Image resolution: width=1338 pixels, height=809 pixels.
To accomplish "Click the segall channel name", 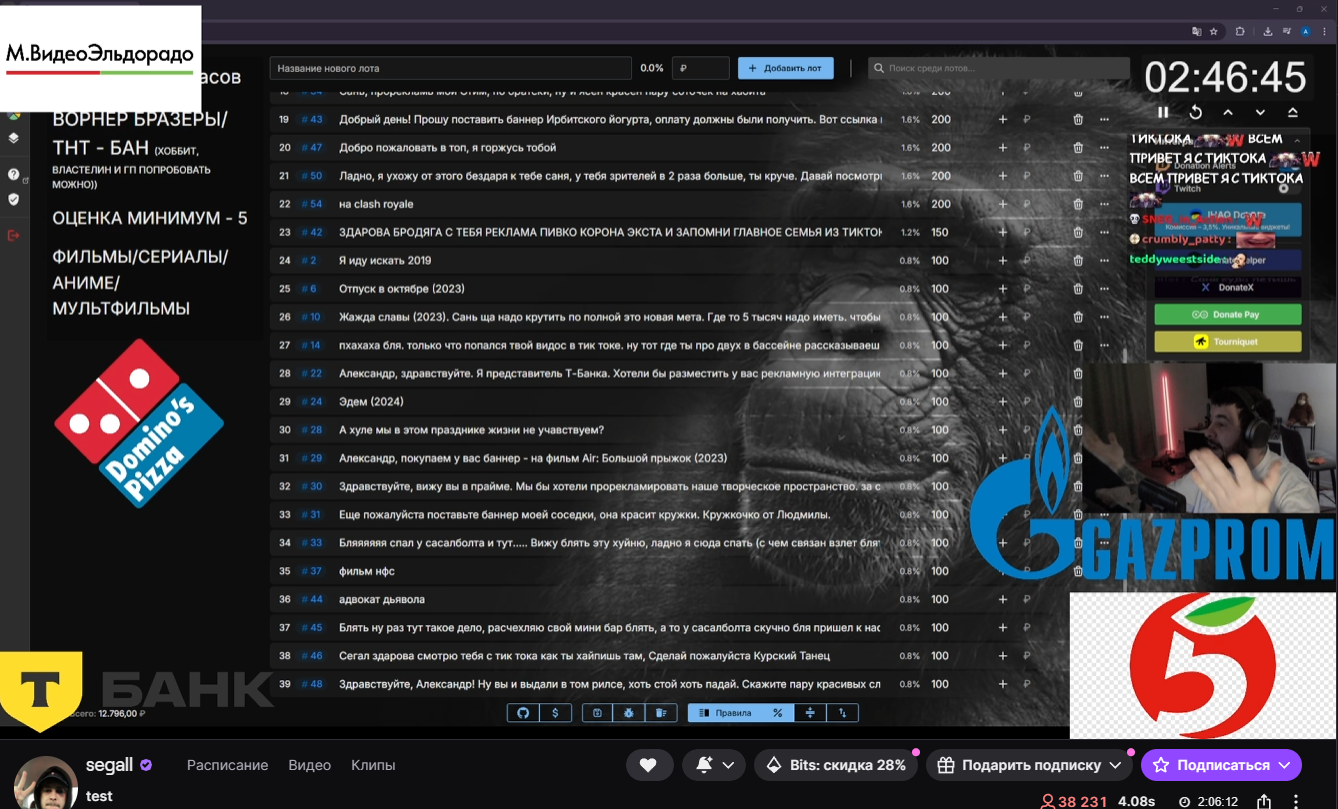I will pyautogui.click(x=109, y=765).
